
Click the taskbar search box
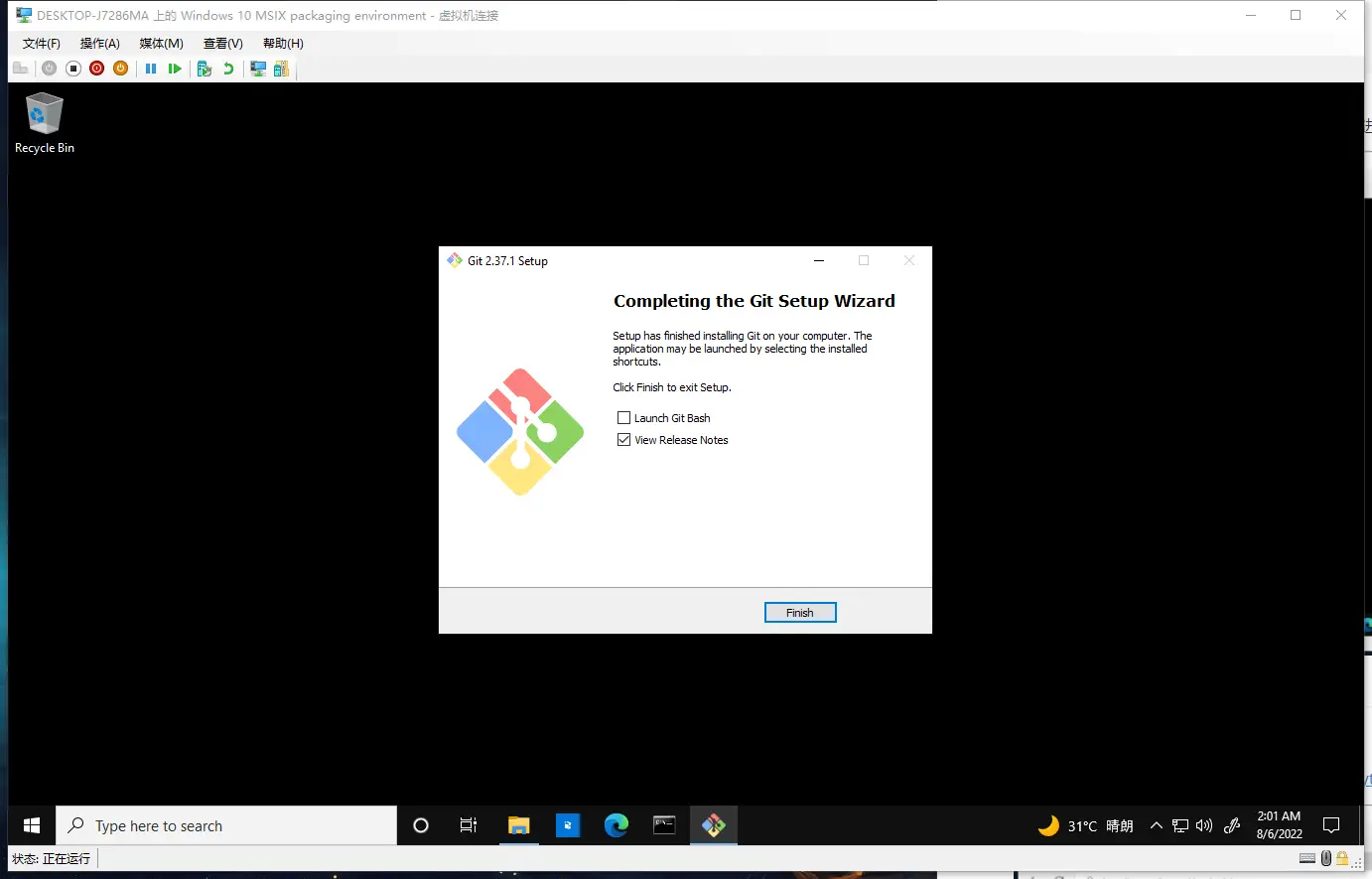[226, 826]
